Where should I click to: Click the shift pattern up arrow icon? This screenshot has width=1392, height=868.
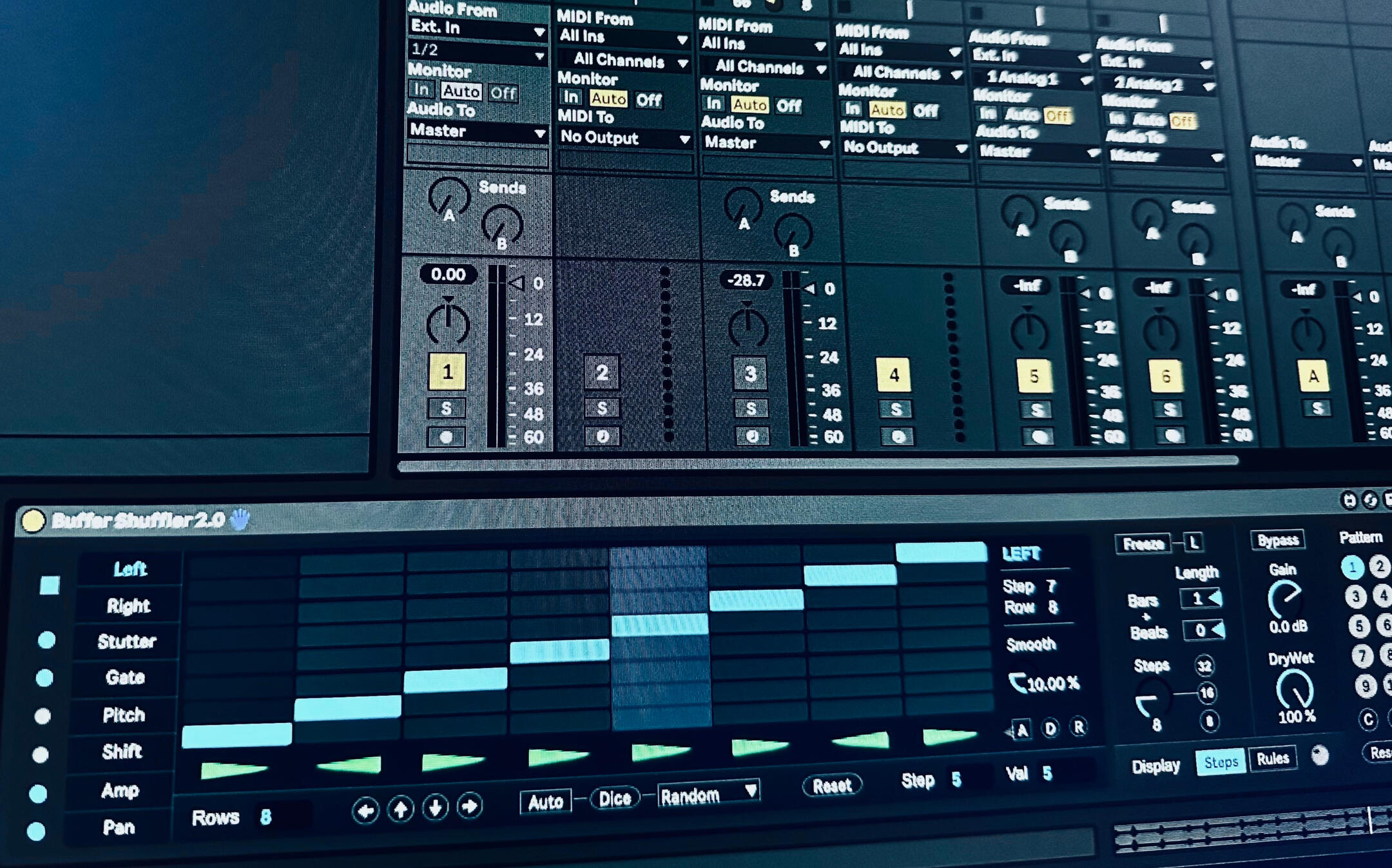point(400,809)
